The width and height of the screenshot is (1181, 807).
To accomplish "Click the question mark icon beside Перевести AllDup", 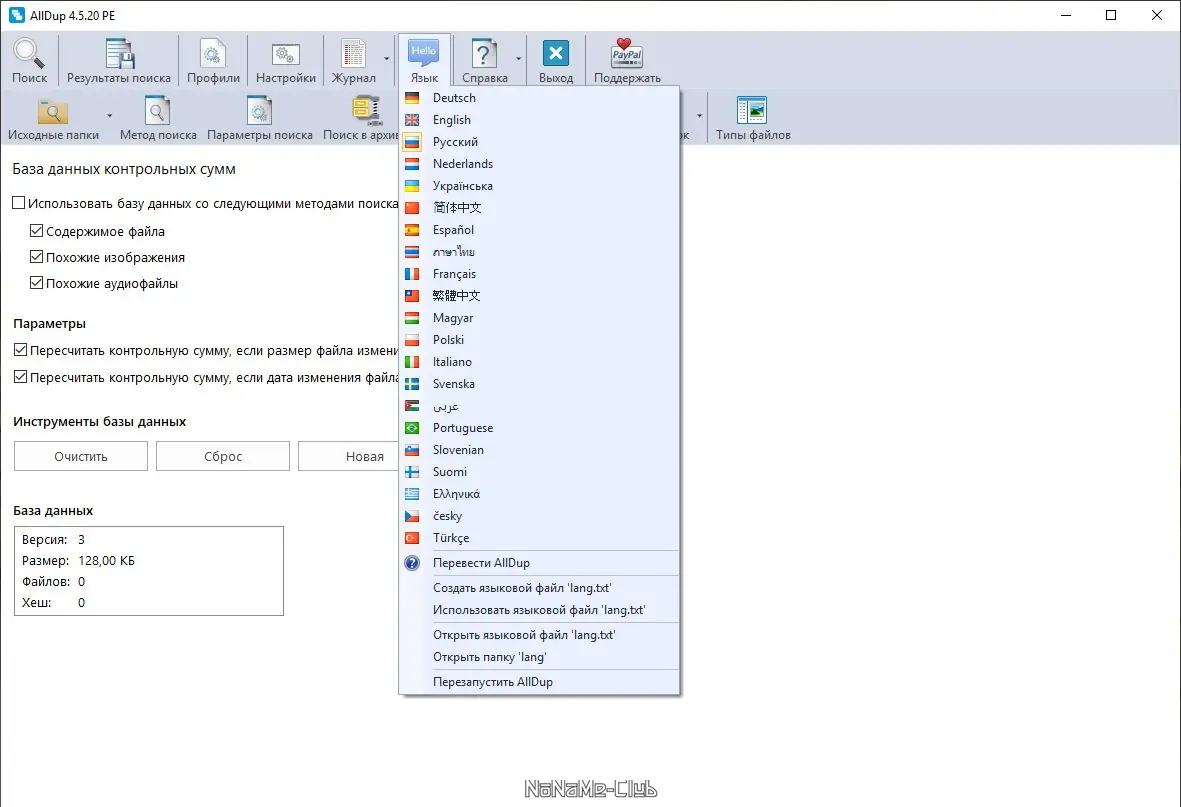I will pos(412,563).
